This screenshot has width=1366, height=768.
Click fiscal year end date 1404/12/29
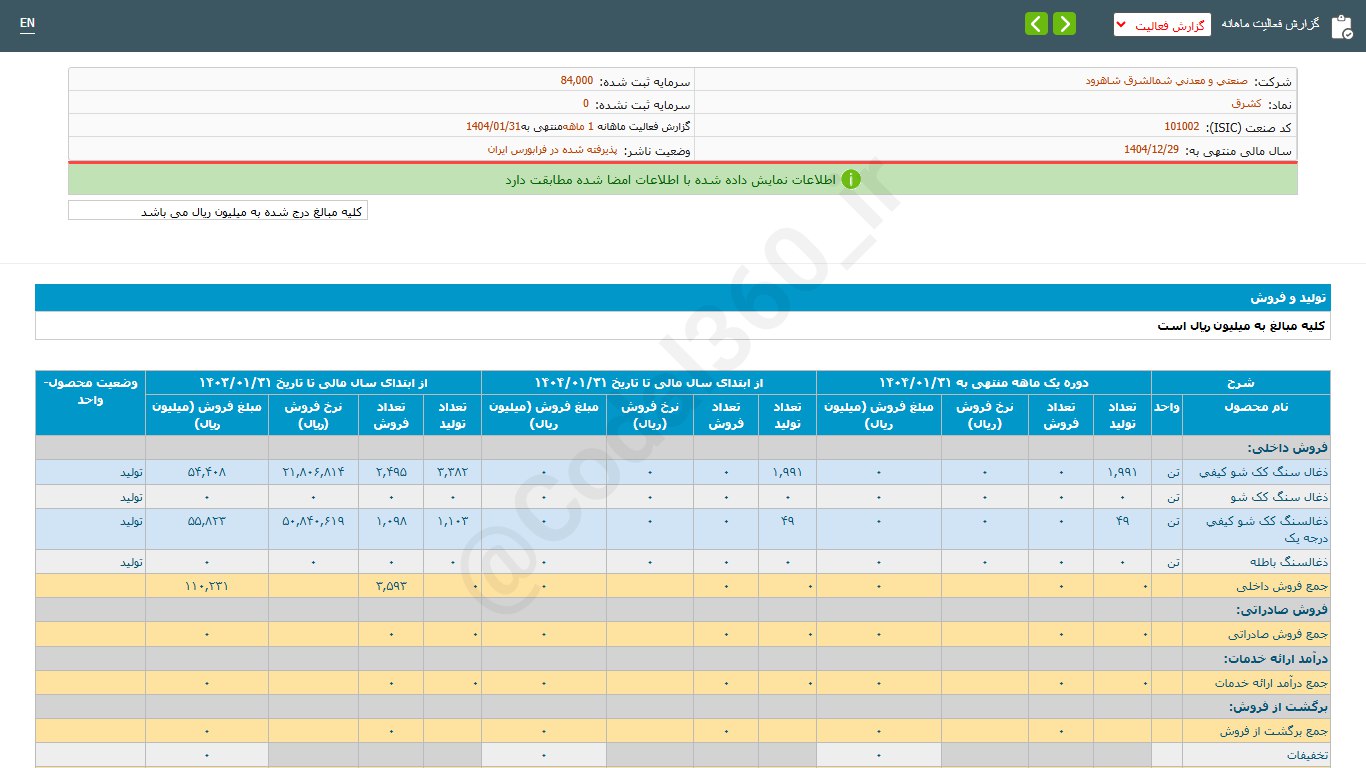tap(1151, 150)
